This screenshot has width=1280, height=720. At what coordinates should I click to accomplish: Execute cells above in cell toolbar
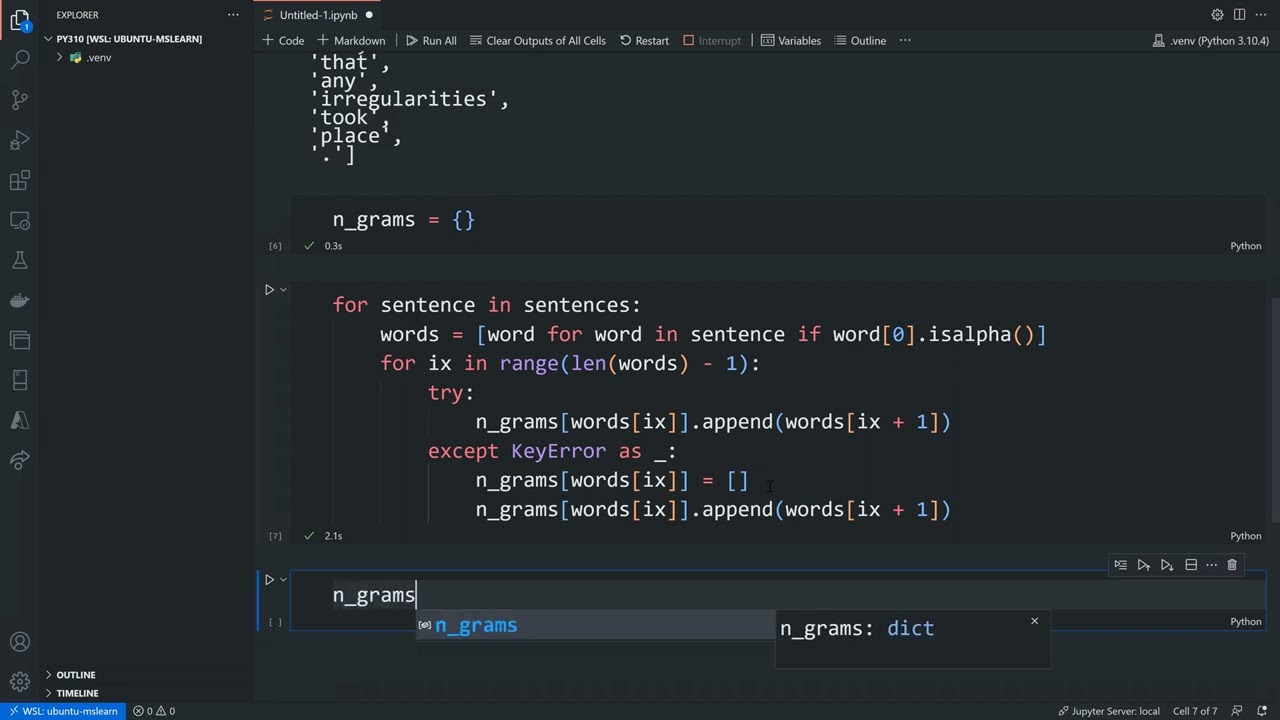(1143, 565)
